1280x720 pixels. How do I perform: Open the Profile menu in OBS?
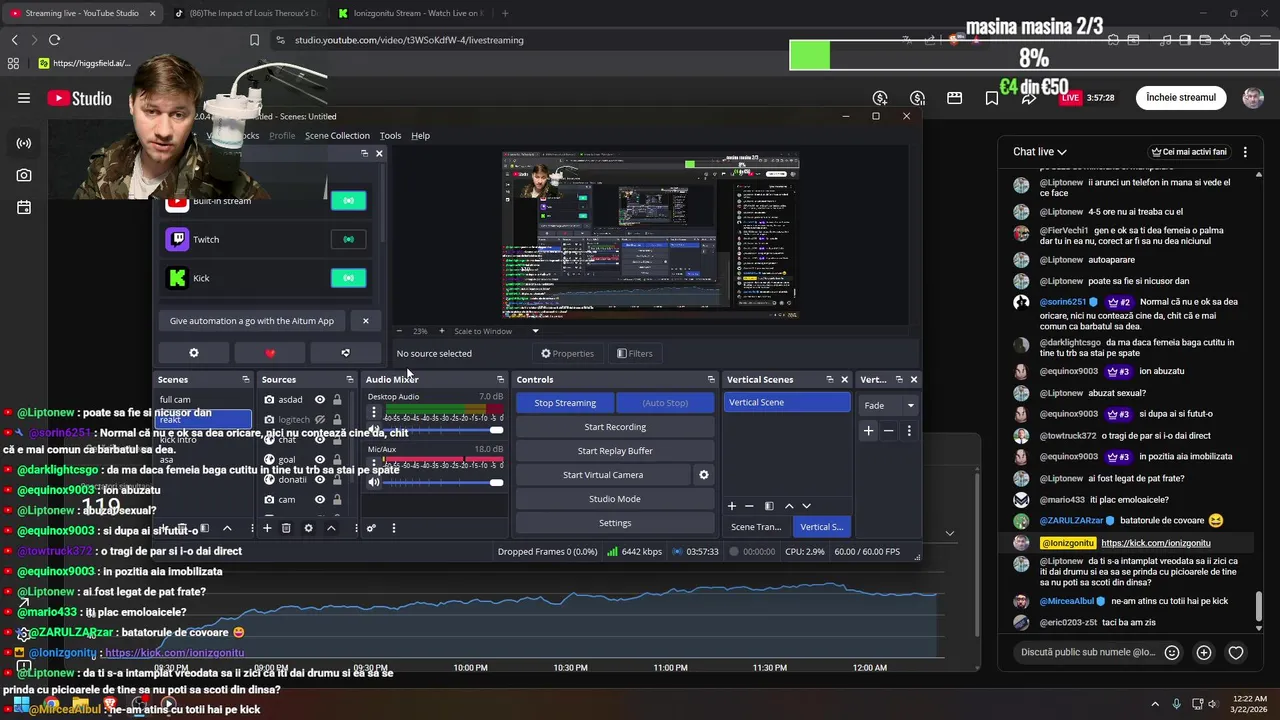pos(282,135)
